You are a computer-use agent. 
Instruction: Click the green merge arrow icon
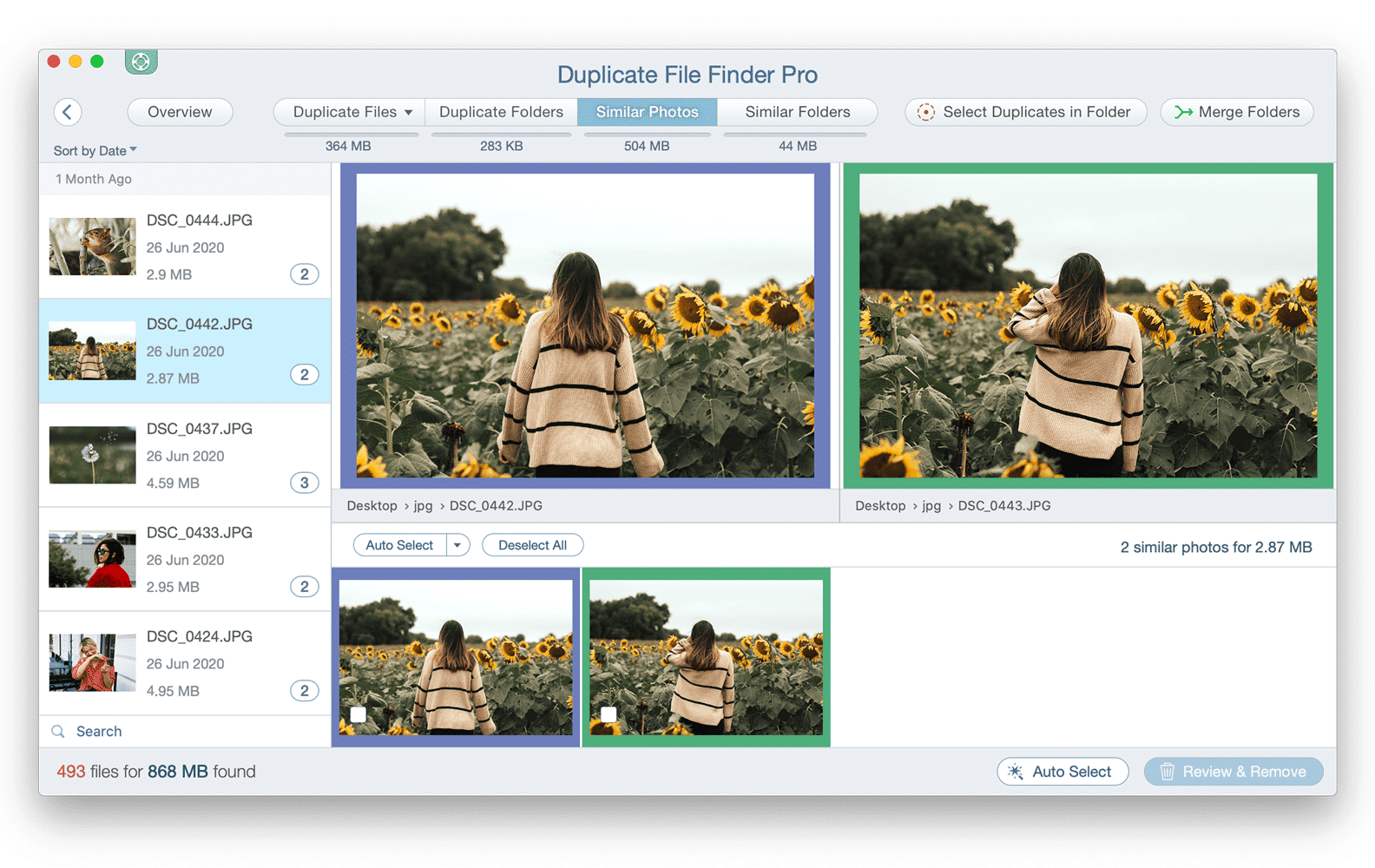pyautogui.click(x=1183, y=112)
